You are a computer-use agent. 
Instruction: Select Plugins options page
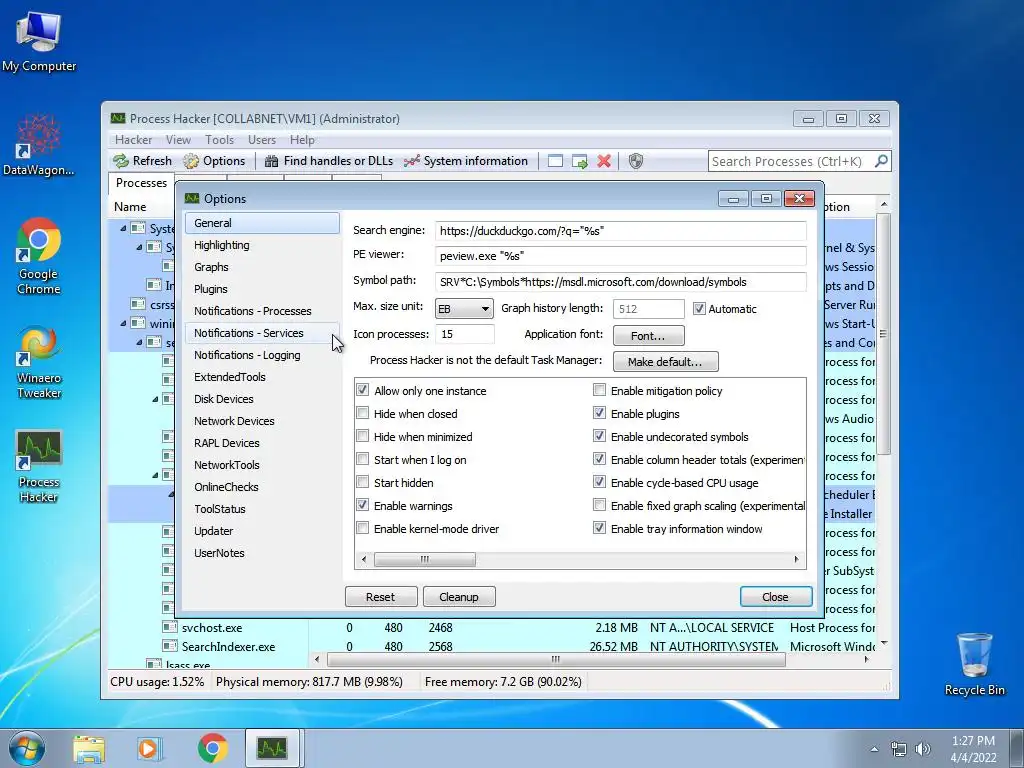pyautogui.click(x=261, y=289)
